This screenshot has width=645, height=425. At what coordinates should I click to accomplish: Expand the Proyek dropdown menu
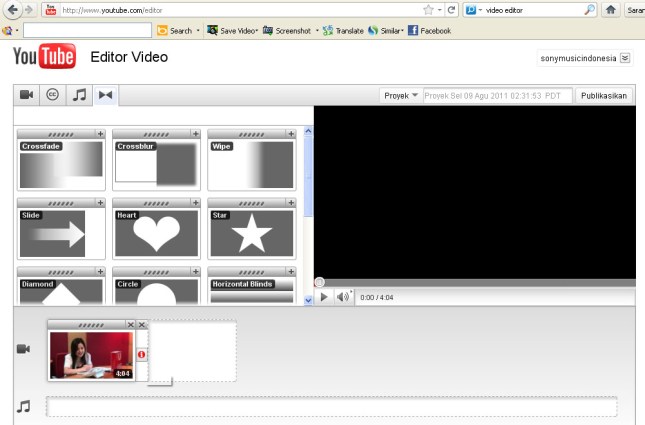[x=401, y=96]
